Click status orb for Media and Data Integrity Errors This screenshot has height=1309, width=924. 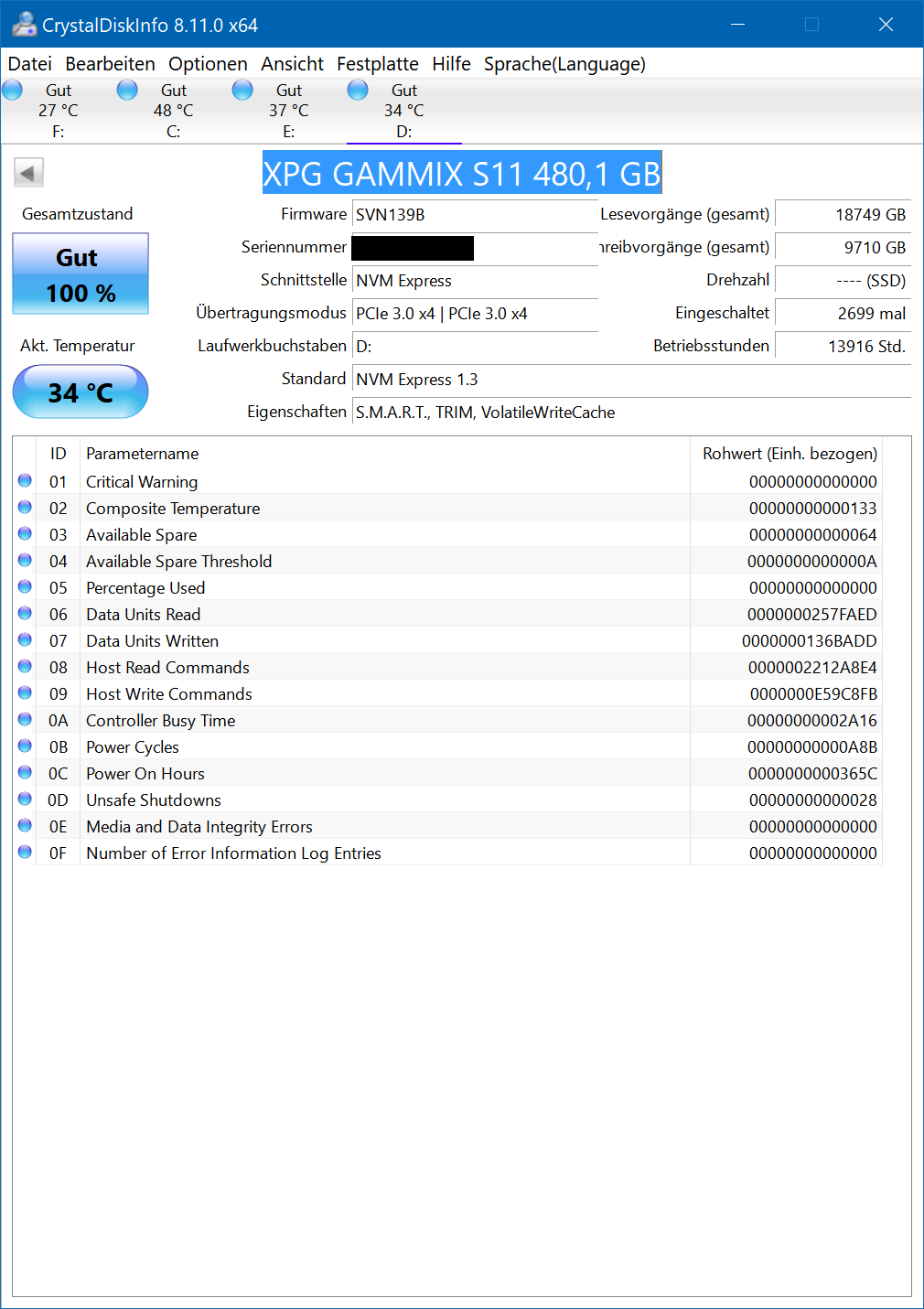coord(25,825)
